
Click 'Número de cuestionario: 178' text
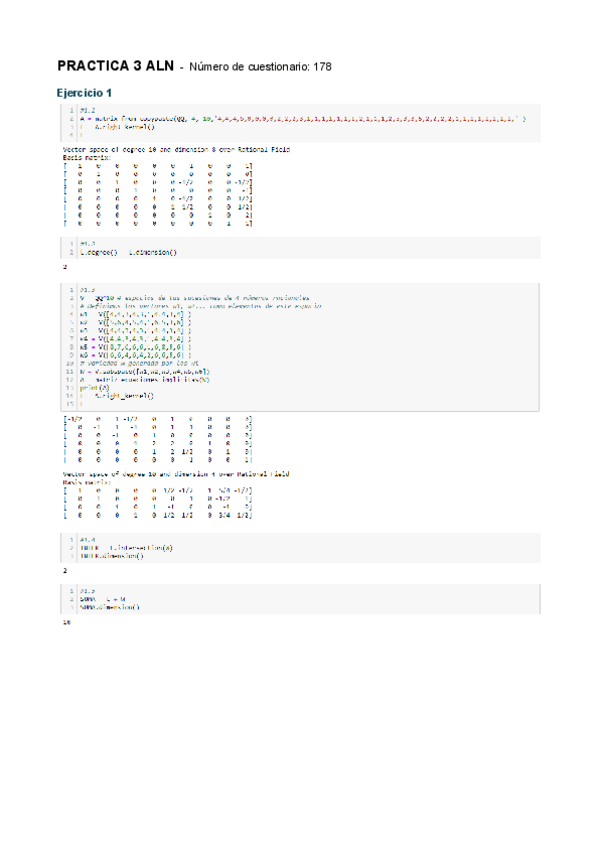260,67
